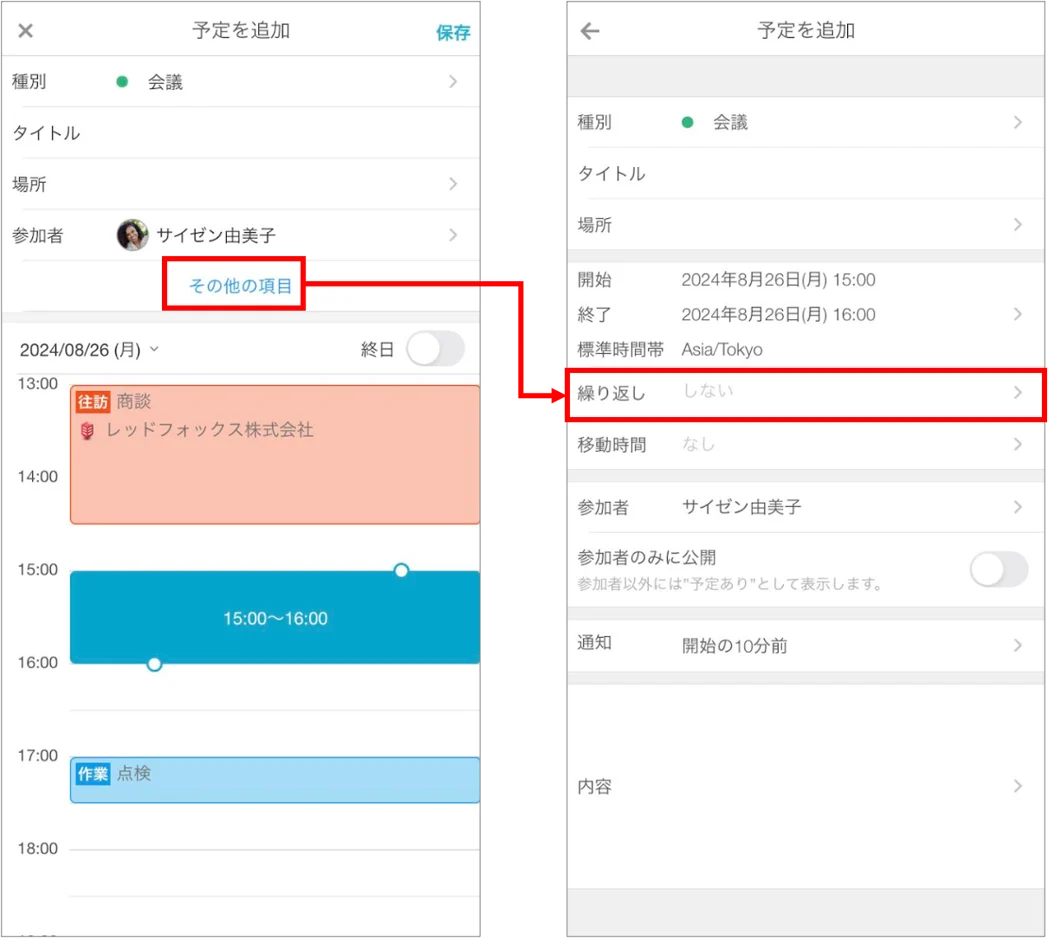Tap 作業 blue tag badge
The height and width of the screenshot is (938, 1048).
(92, 774)
